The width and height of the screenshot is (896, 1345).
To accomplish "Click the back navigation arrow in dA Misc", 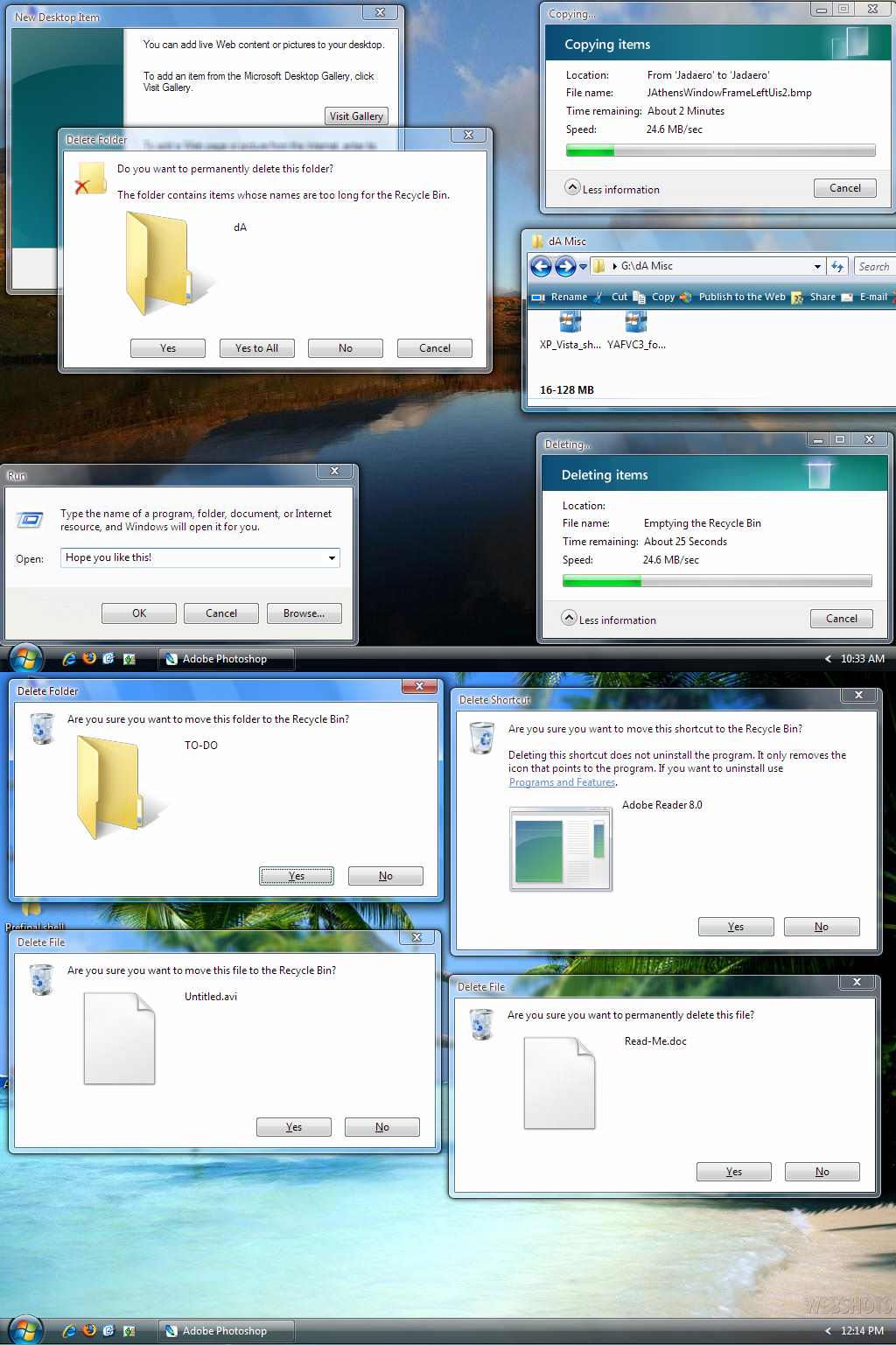I will [541, 267].
